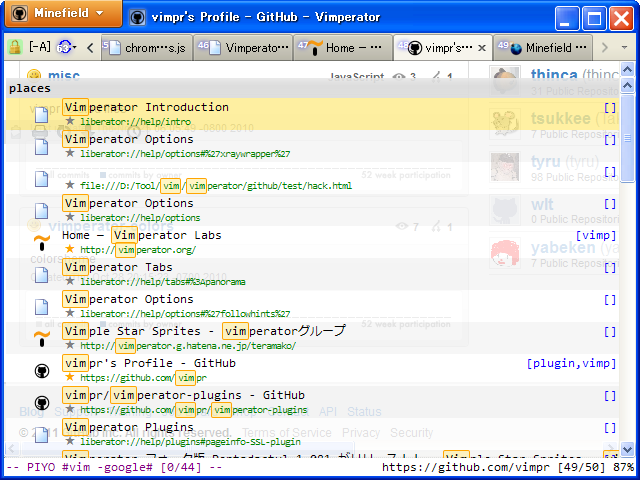This screenshot has width=640, height=480.
Task: Click scroll up arrow of completion list scrollbar
Action: [627, 86]
